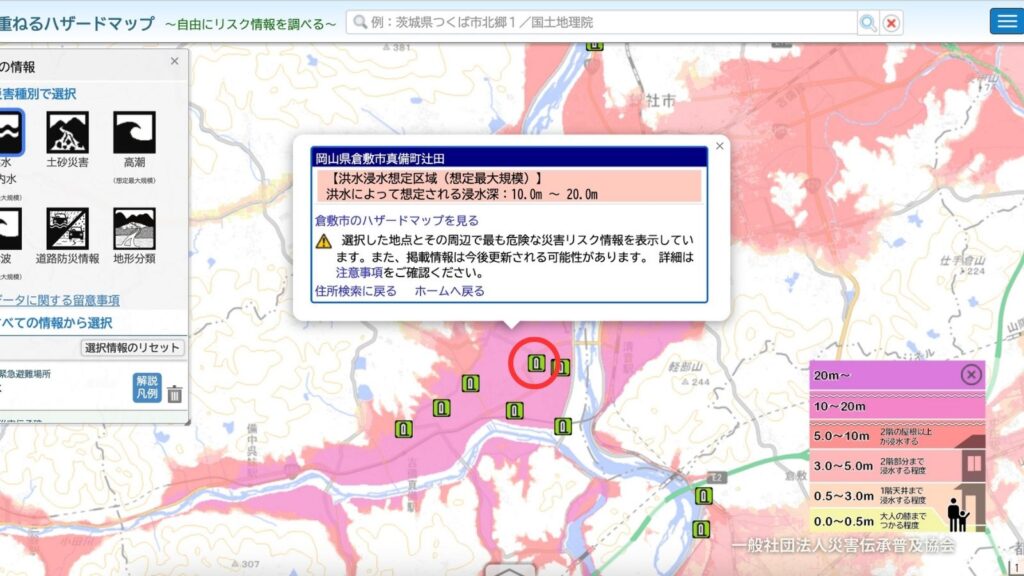Open 倉敷市のハザードマップを見る link

point(397,220)
